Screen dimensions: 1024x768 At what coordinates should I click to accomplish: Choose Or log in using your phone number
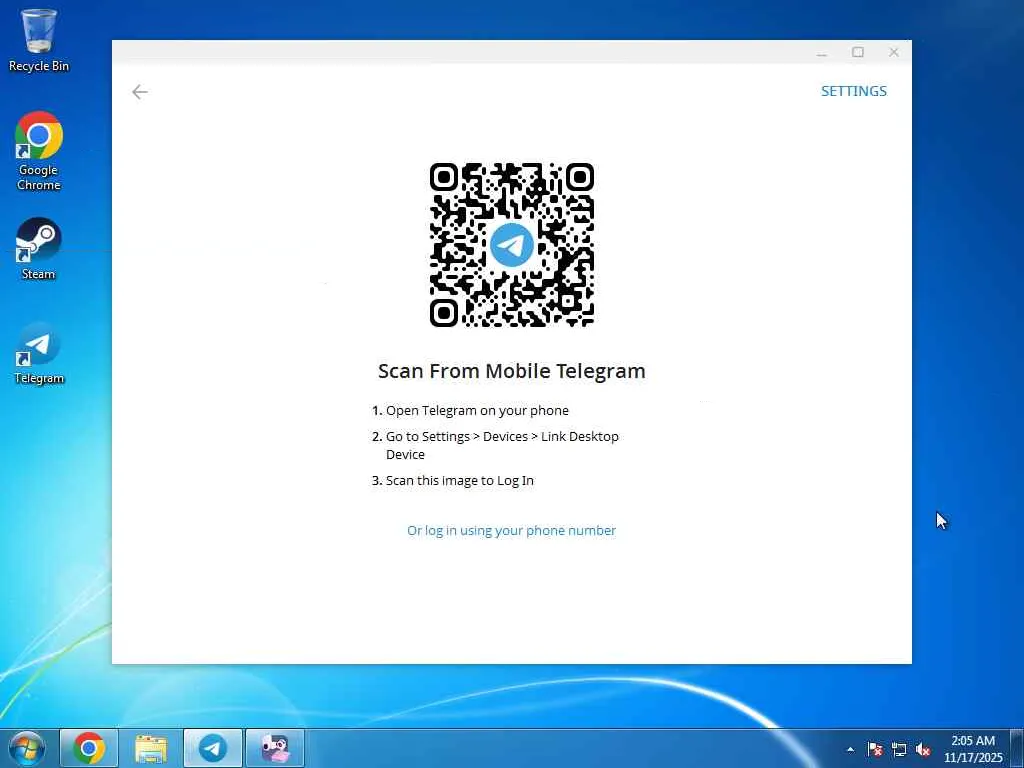click(511, 530)
